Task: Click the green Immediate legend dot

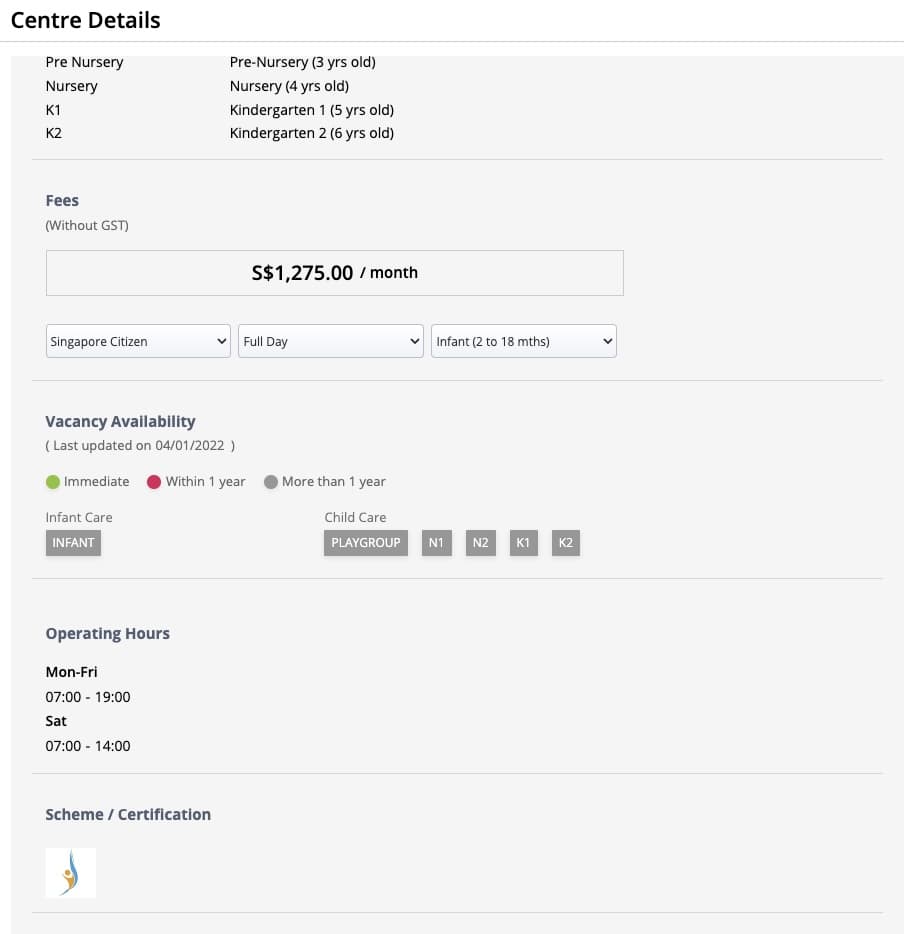Action: click(x=53, y=482)
